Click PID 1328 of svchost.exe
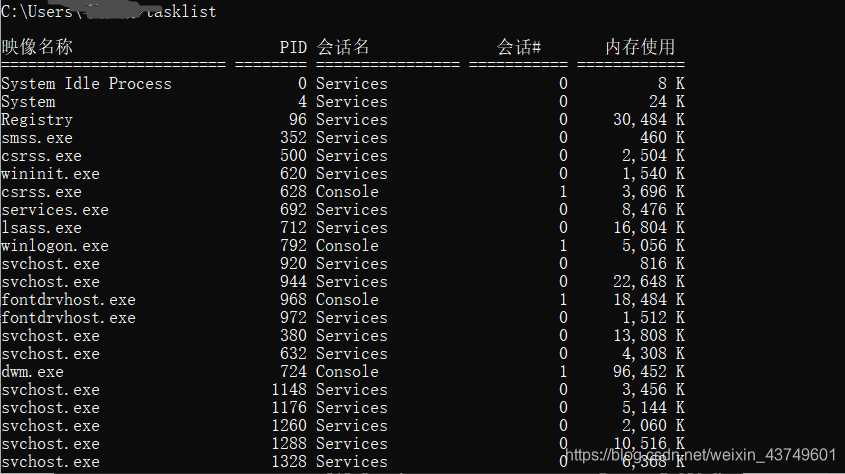This screenshot has height=474, width=845. [x=289, y=462]
